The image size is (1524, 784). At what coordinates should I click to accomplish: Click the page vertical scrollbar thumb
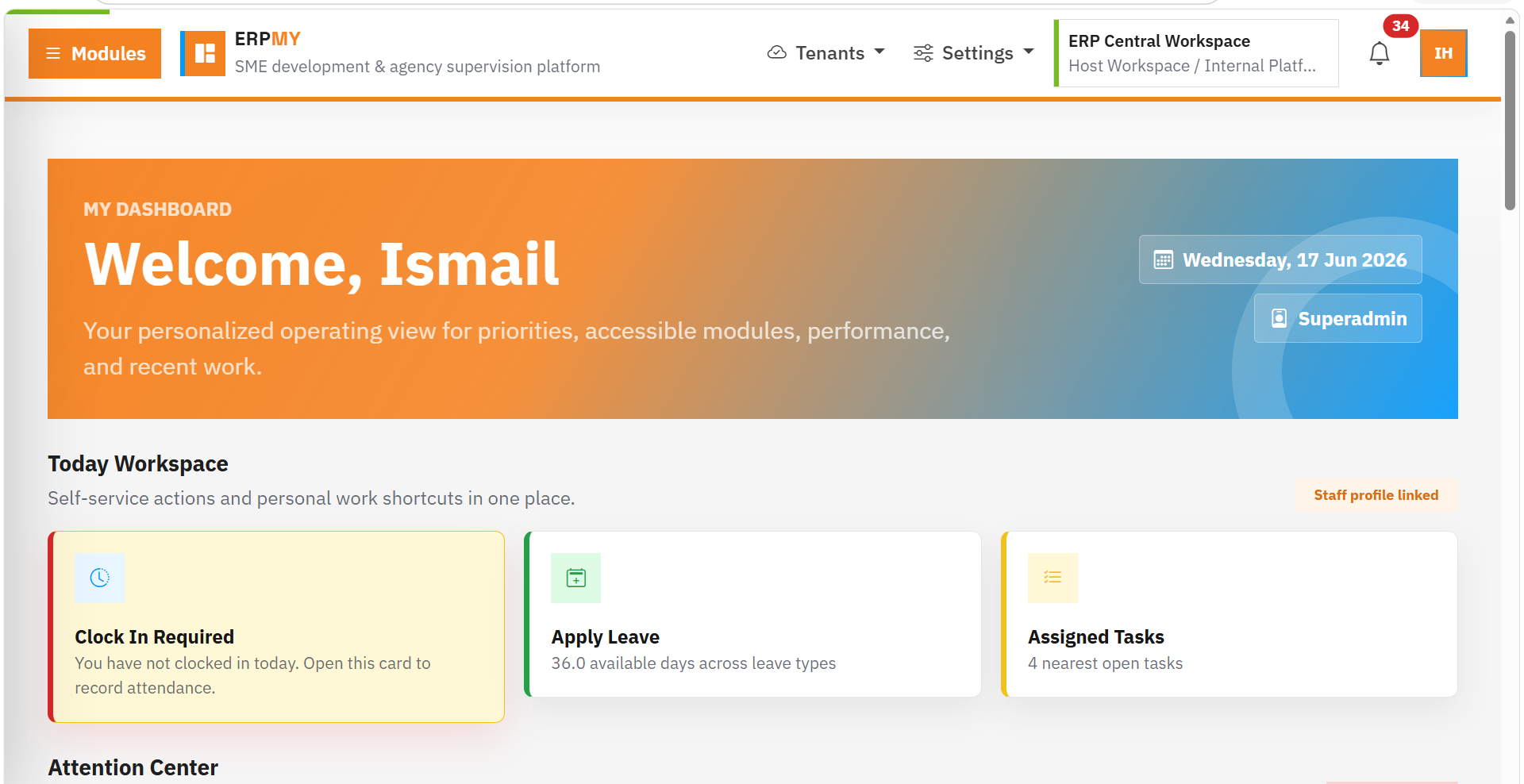tap(1510, 119)
